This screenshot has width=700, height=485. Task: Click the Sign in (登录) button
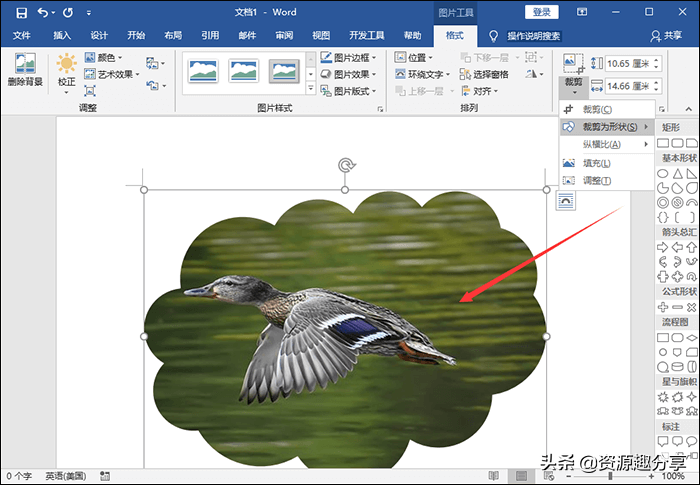542,12
